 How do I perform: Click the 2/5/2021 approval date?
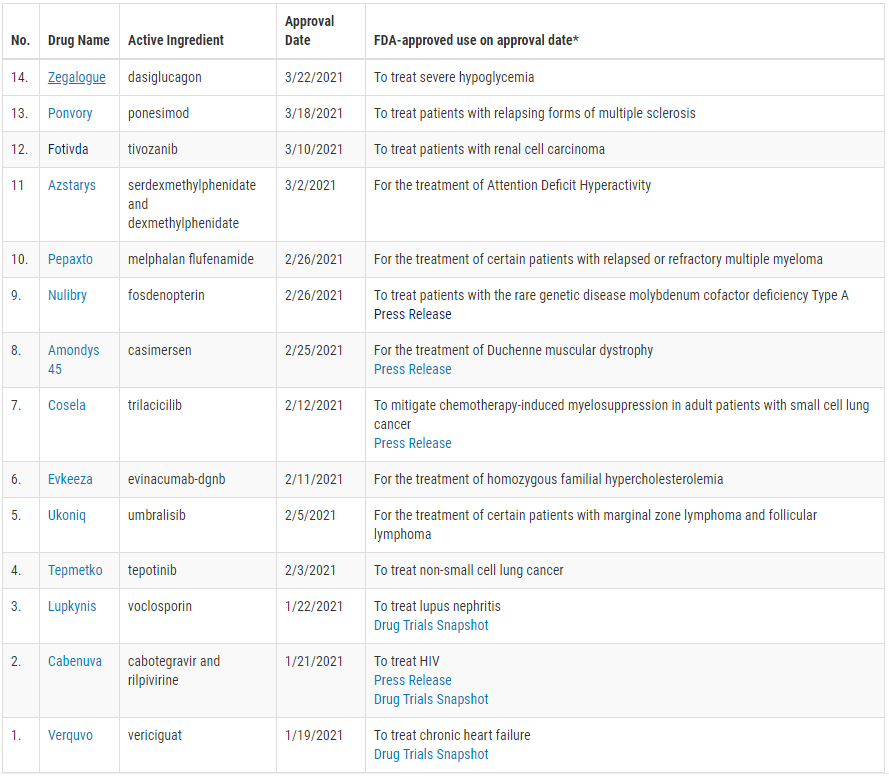click(x=310, y=515)
